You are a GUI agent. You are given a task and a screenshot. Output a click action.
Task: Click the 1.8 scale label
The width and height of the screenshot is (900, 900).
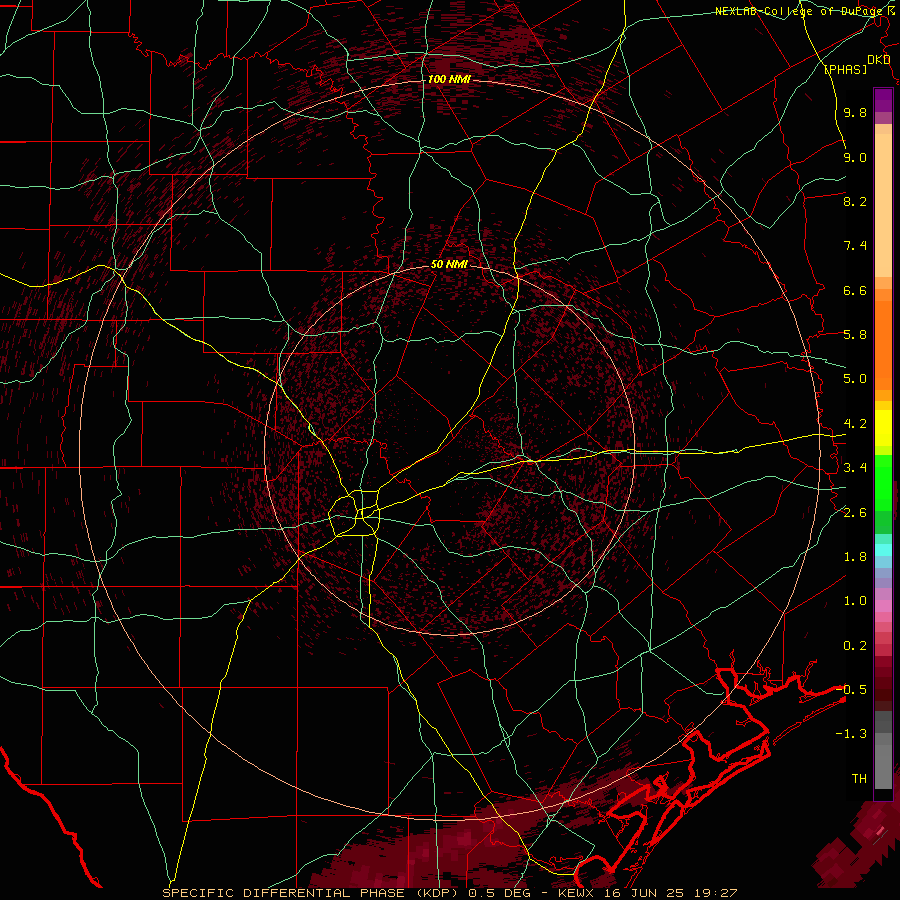pos(855,557)
